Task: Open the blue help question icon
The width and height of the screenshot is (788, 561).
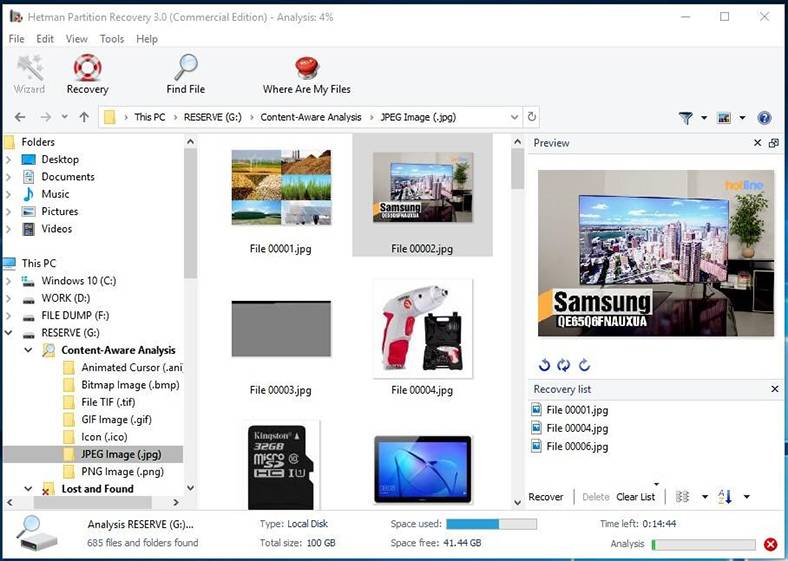Action: pos(764,118)
